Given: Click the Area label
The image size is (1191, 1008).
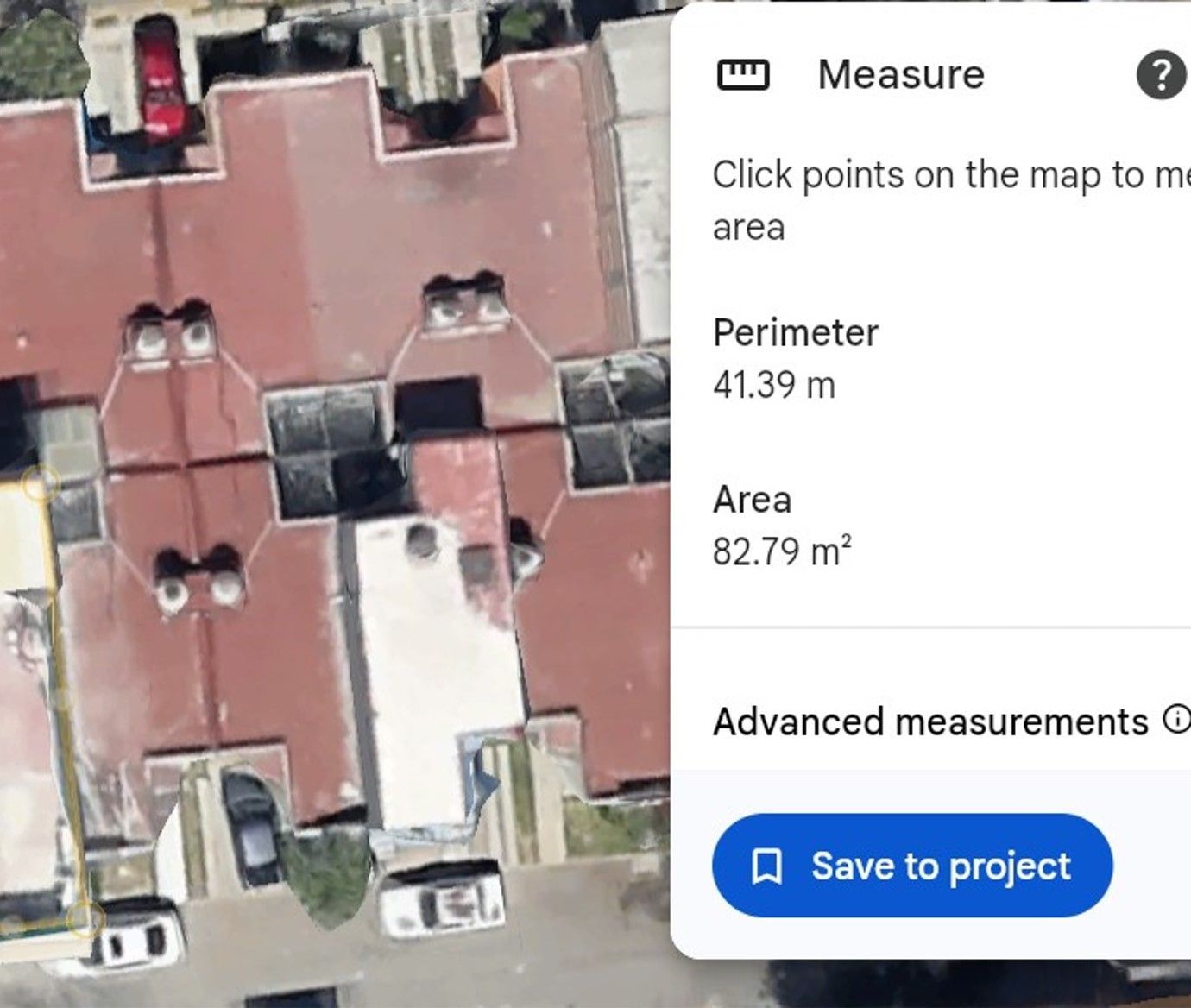Looking at the screenshot, I should click(x=752, y=500).
